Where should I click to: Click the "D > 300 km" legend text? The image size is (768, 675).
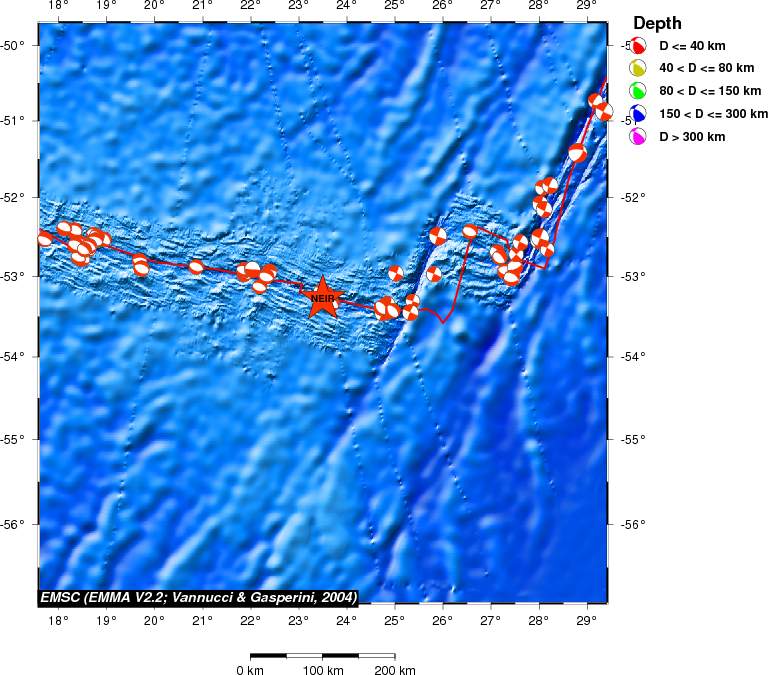click(692, 137)
